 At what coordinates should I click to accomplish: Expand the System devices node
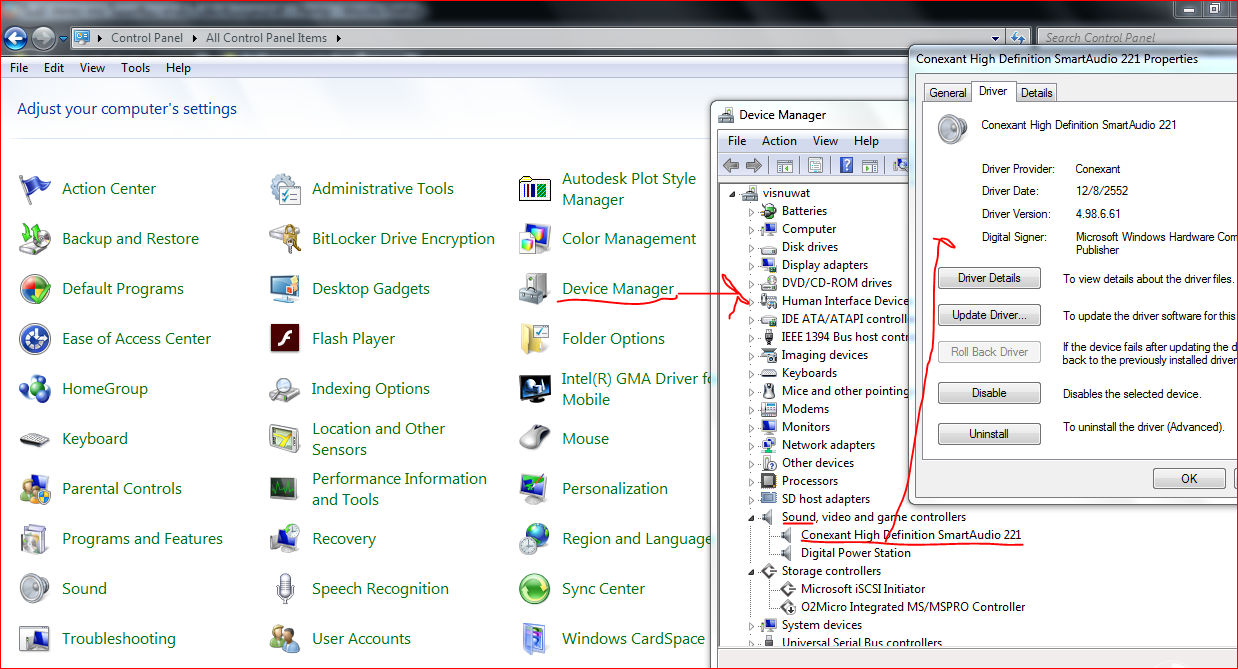pyautogui.click(x=752, y=625)
